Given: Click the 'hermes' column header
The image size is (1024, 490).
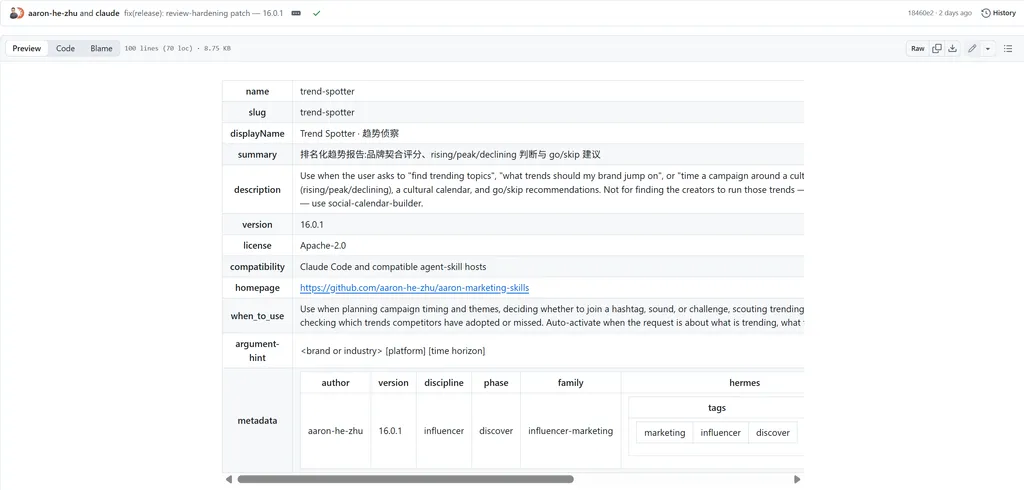Looking at the screenshot, I should coord(744,383).
